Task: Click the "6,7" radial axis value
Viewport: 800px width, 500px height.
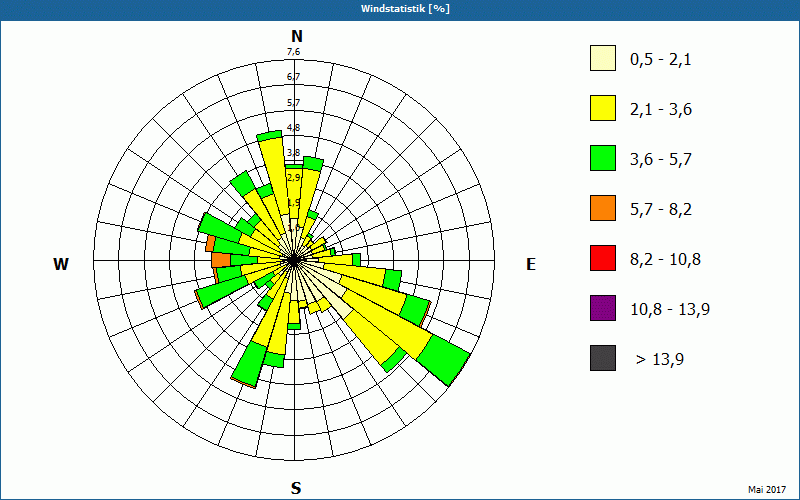Action: [x=293, y=77]
